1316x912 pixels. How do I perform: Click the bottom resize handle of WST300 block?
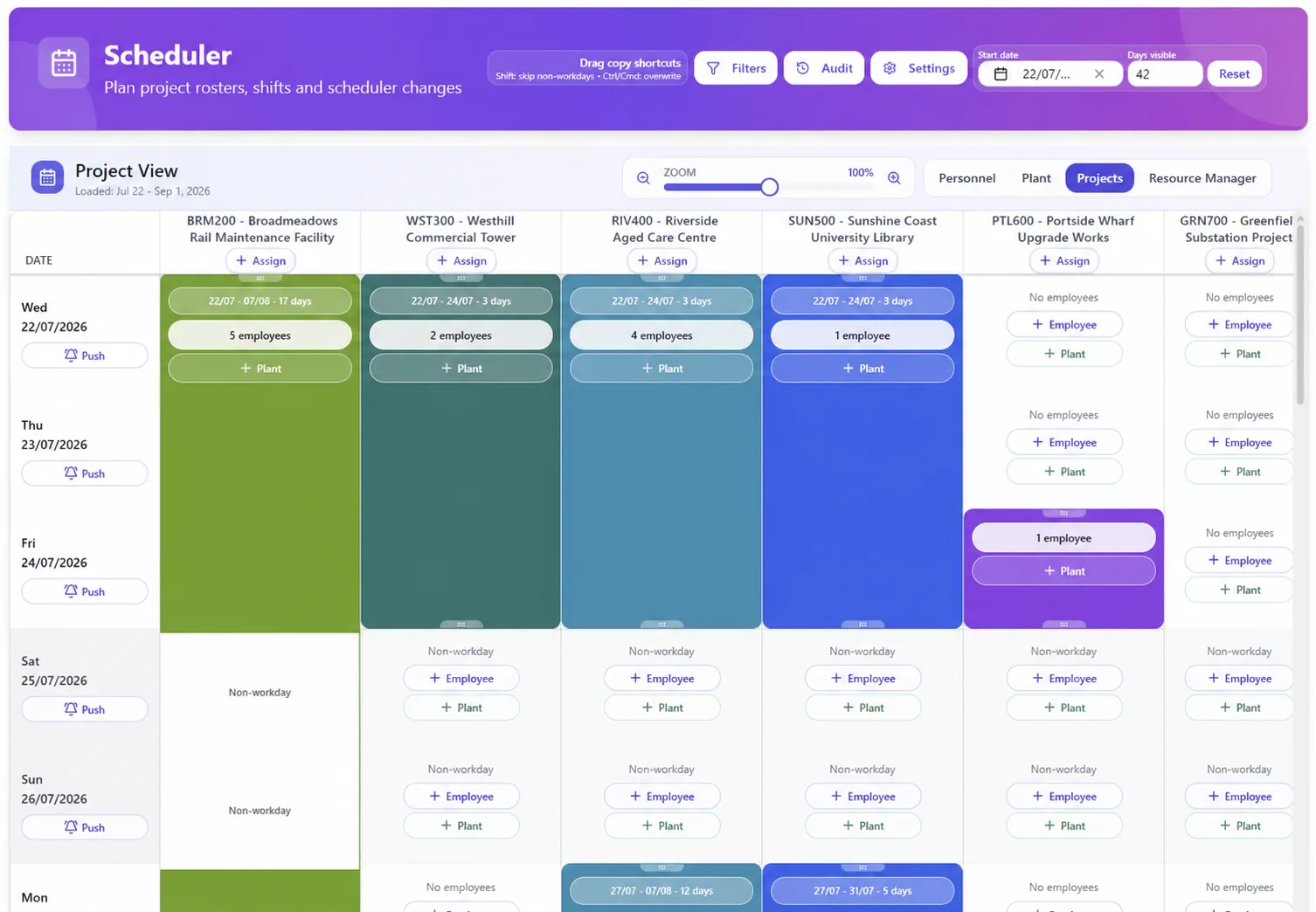(x=461, y=625)
